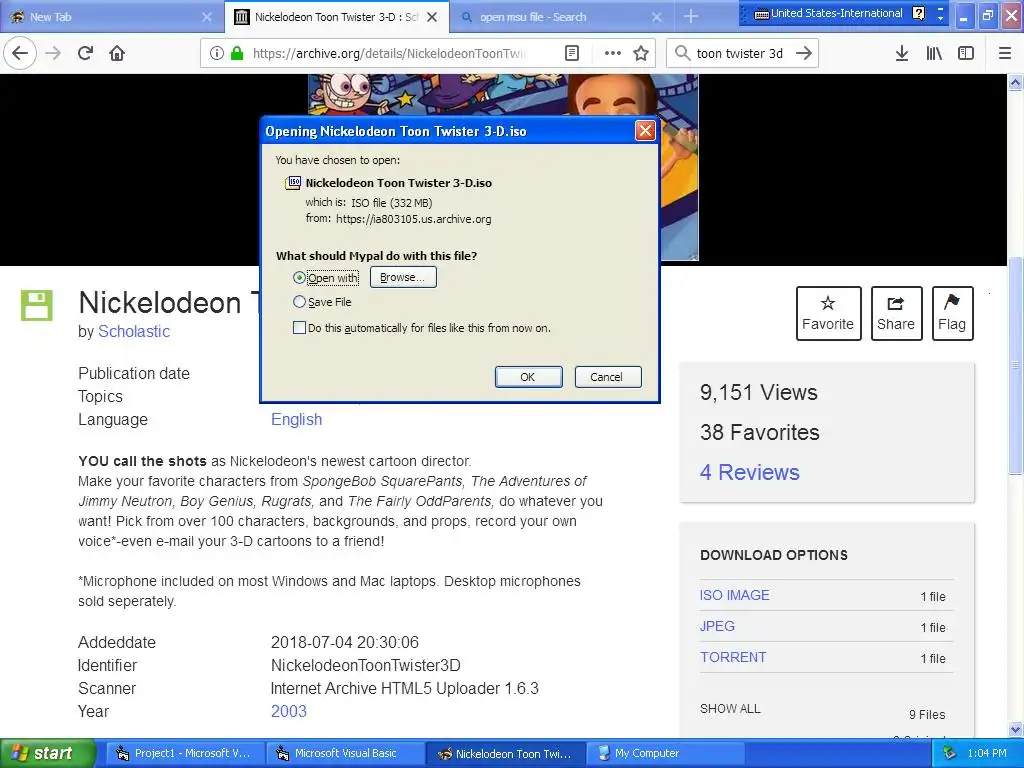This screenshot has width=1024, height=768.
Task: Click the language bar help icon
Action: tap(919, 13)
